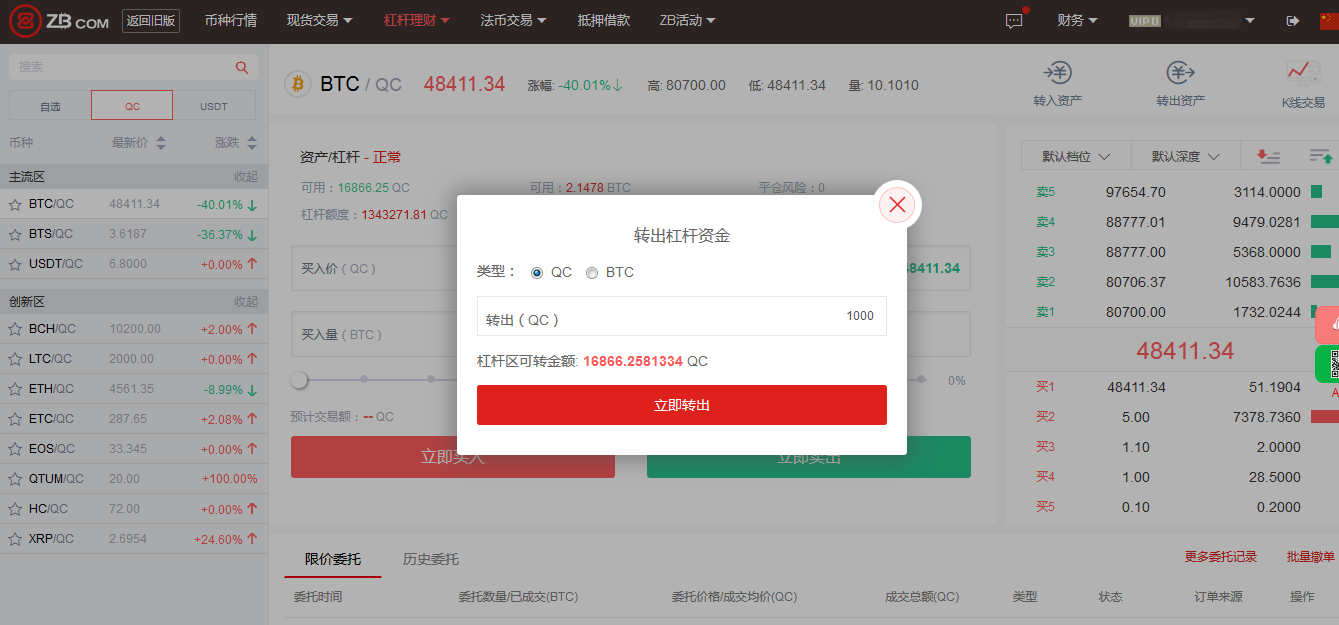Open the K-line trading chart icon
Image resolution: width=1339 pixels, height=625 pixels.
click(x=1302, y=73)
